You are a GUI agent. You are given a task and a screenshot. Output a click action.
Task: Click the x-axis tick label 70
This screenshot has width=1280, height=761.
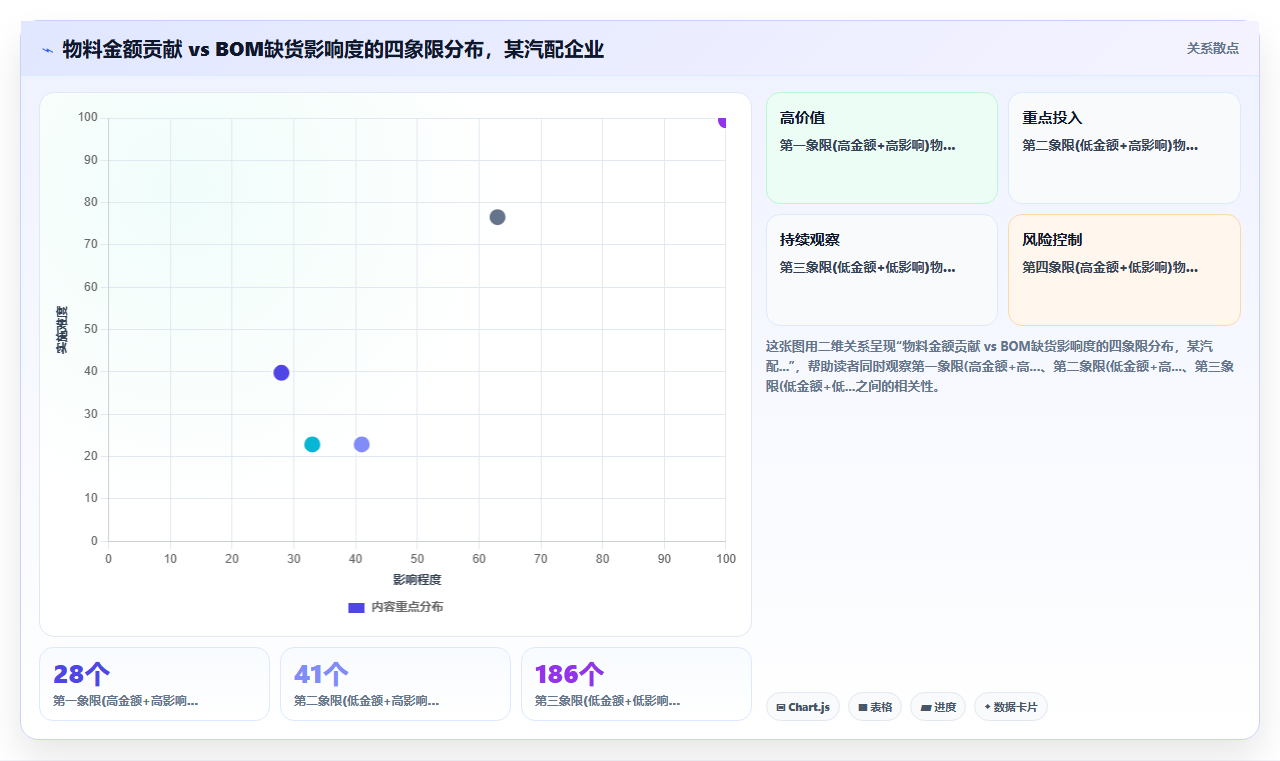pyautogui.click(x=540, y=558)
